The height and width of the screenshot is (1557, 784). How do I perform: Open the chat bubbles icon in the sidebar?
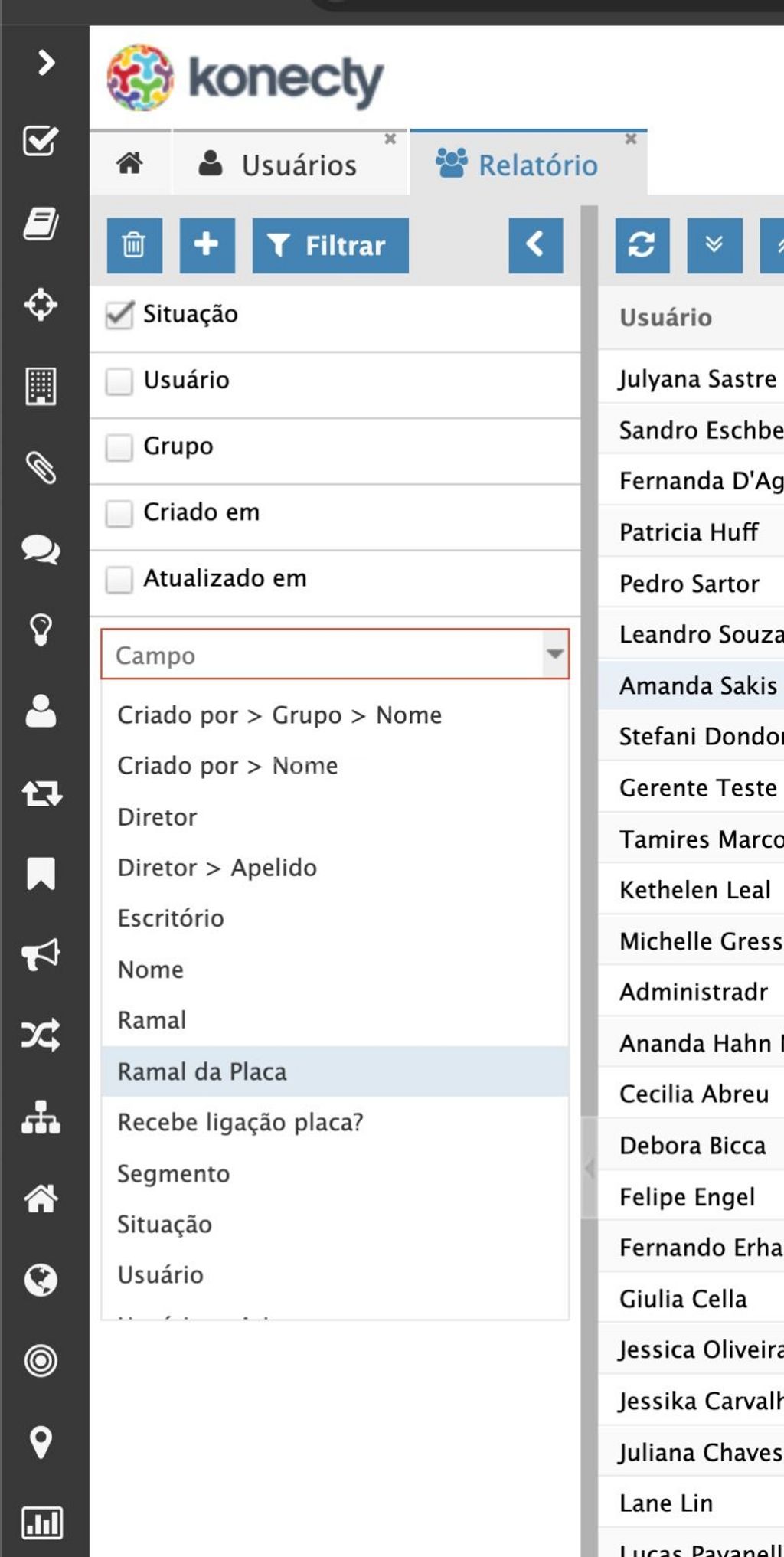[x=41, y=549]
